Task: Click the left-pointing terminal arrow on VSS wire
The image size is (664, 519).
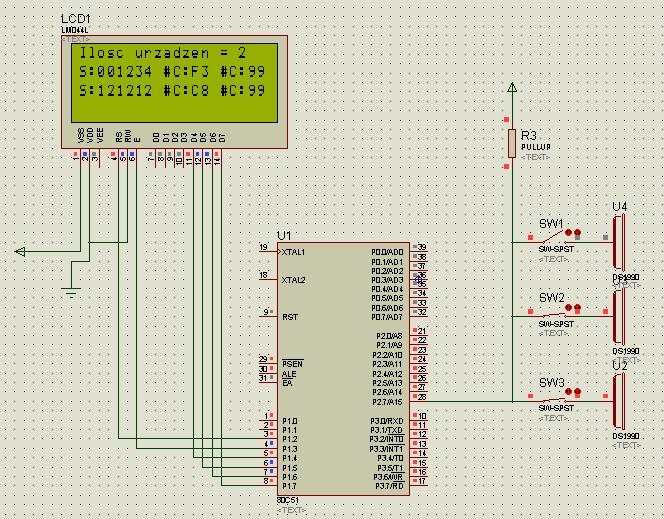Action: (20, 251)
